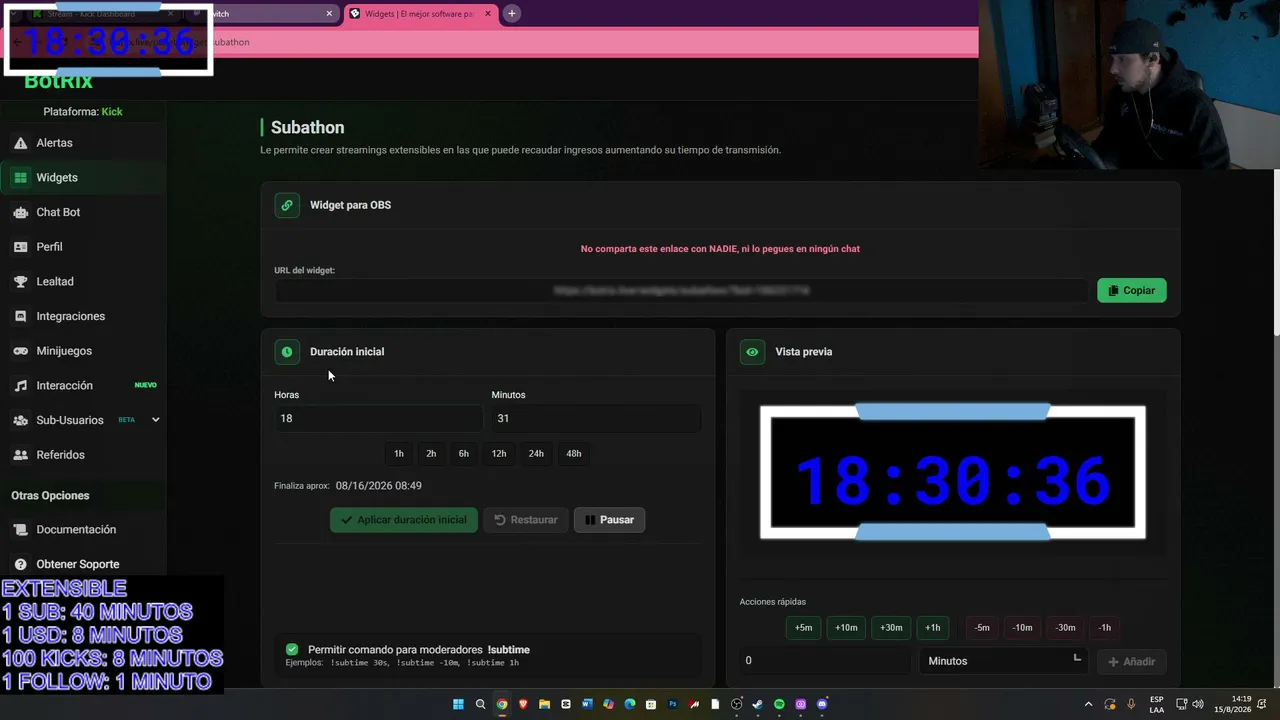Add one hour with +1h
Viewport: 1280px width, 720px height.
tap(933, 628)
